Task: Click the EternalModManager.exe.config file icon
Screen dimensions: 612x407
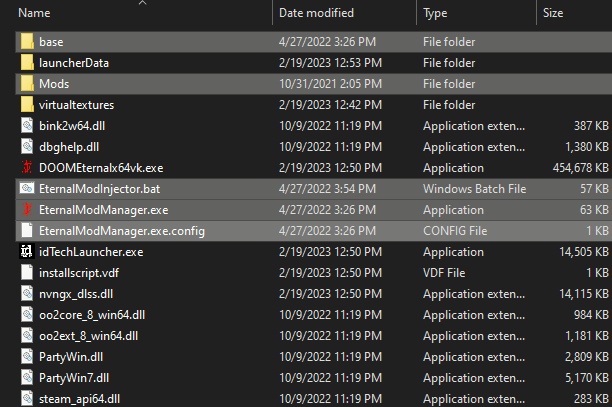Action: (27, 230)
